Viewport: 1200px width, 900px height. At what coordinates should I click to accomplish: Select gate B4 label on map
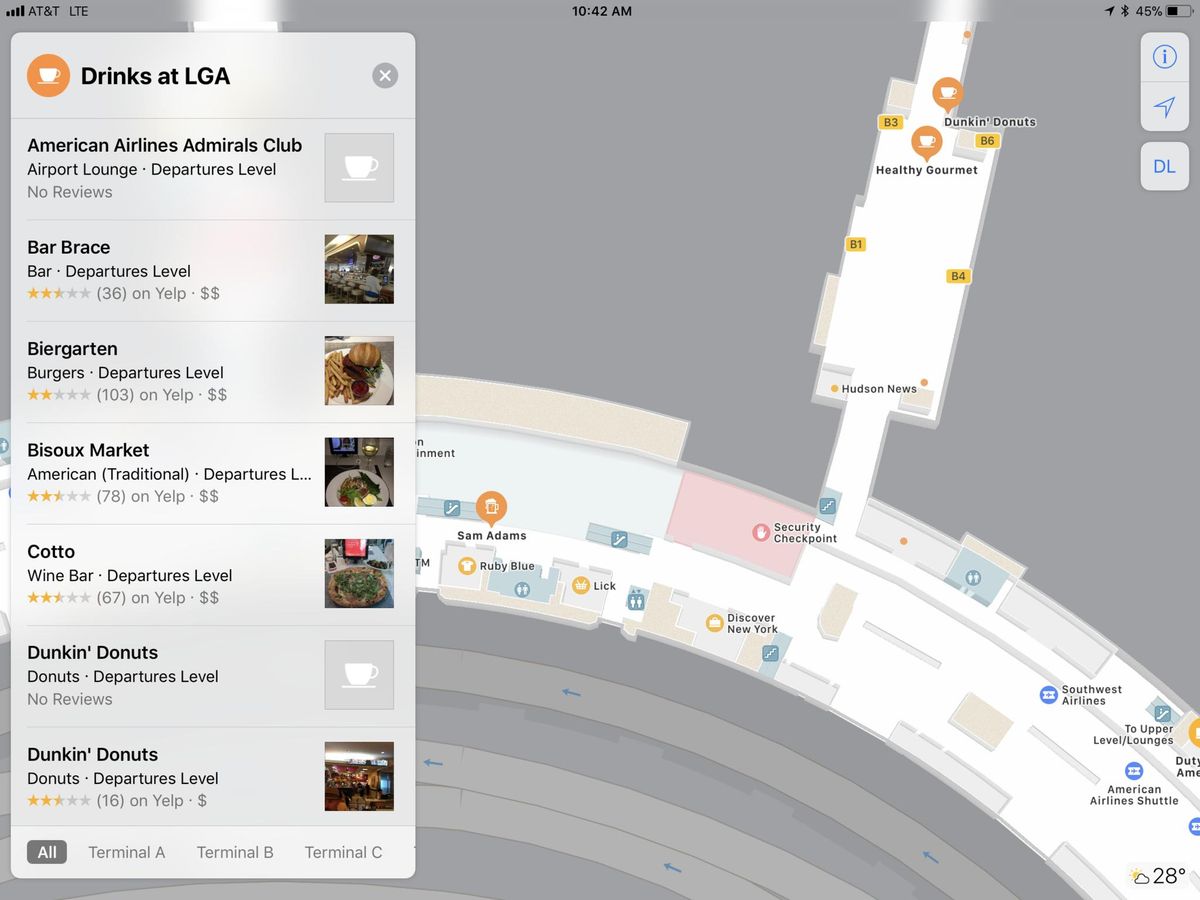pyautogui.click(x=958, y=276)
